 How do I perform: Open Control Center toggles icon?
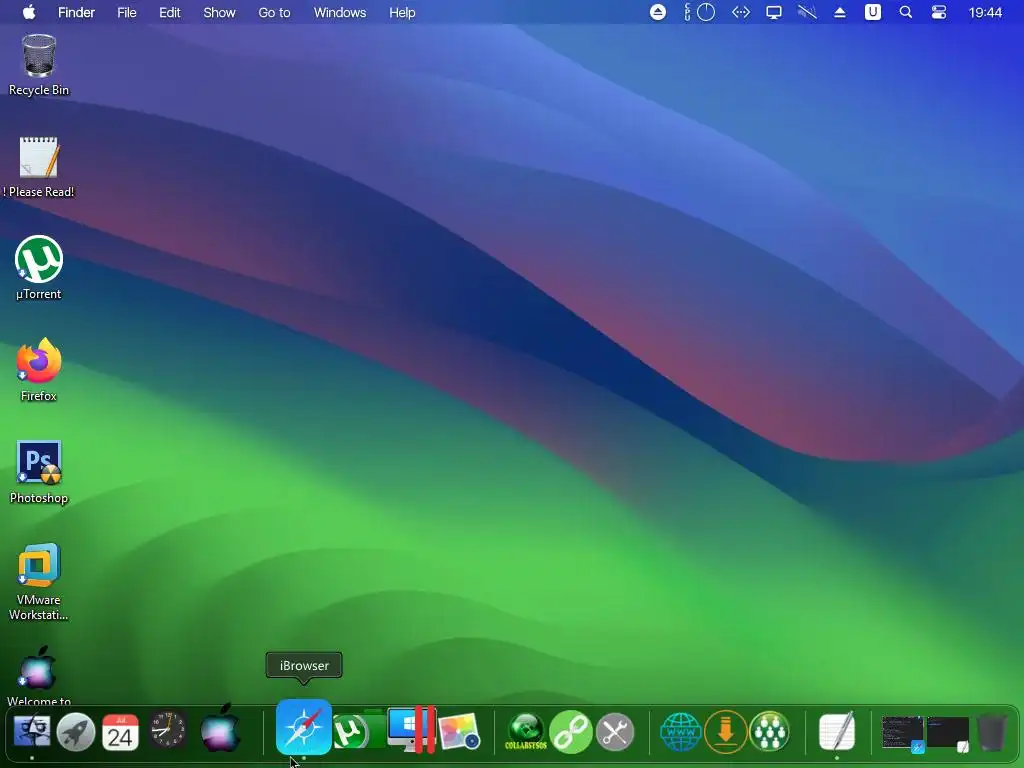[938, 12]
